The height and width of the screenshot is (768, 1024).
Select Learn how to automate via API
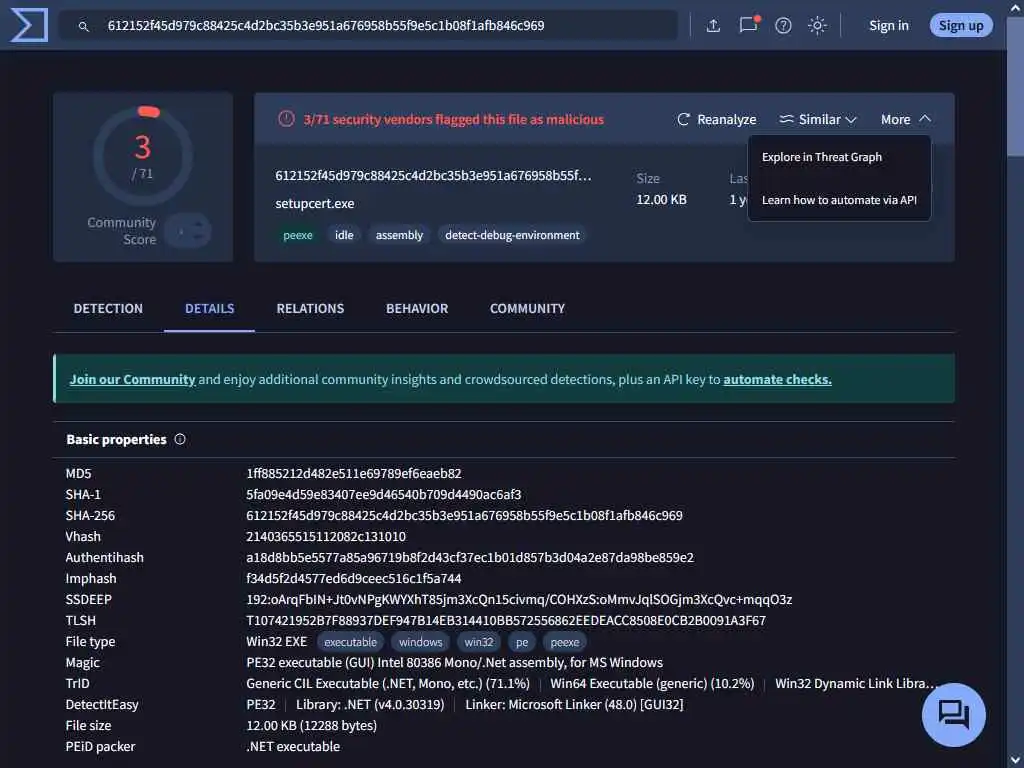tap(839, 200)
